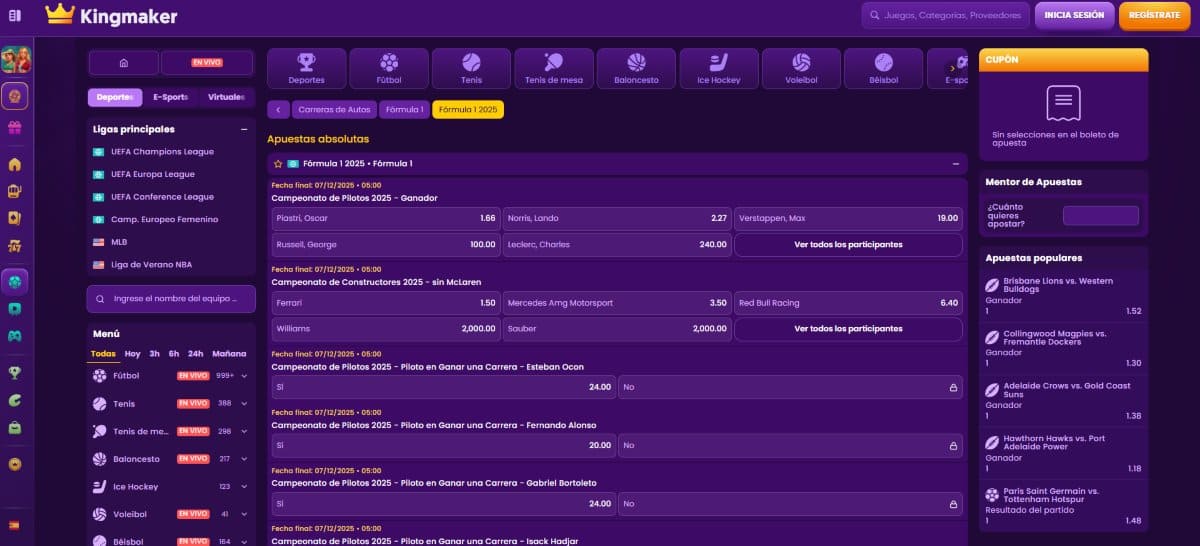Image resolution: width=1200 pixels, height=546 pixels.
Task: Select the Tenis de mesa category tile
Action: click(x=552, y=68)
